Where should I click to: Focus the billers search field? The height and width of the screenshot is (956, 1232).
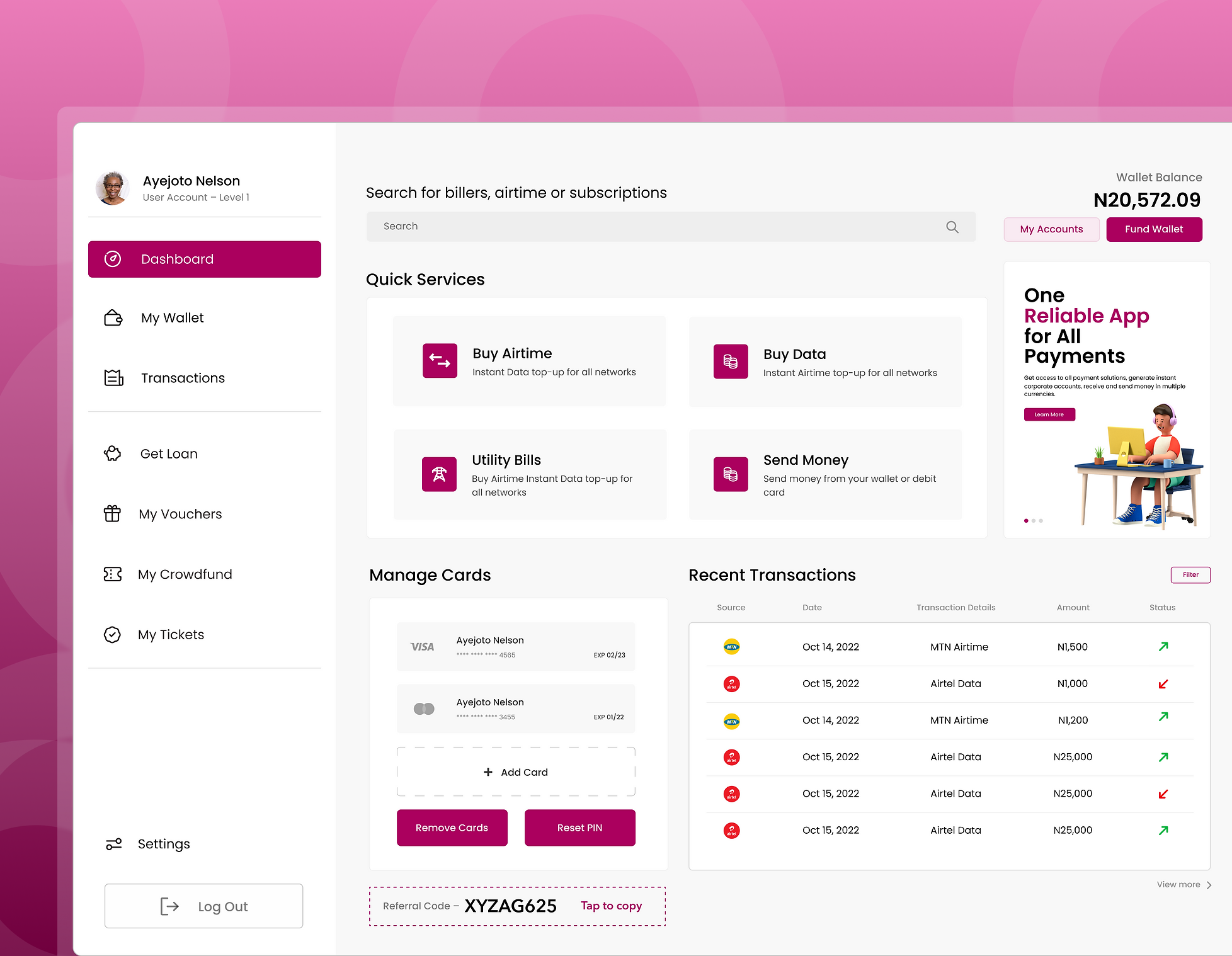pyautogui.click(x=655, y=227)
